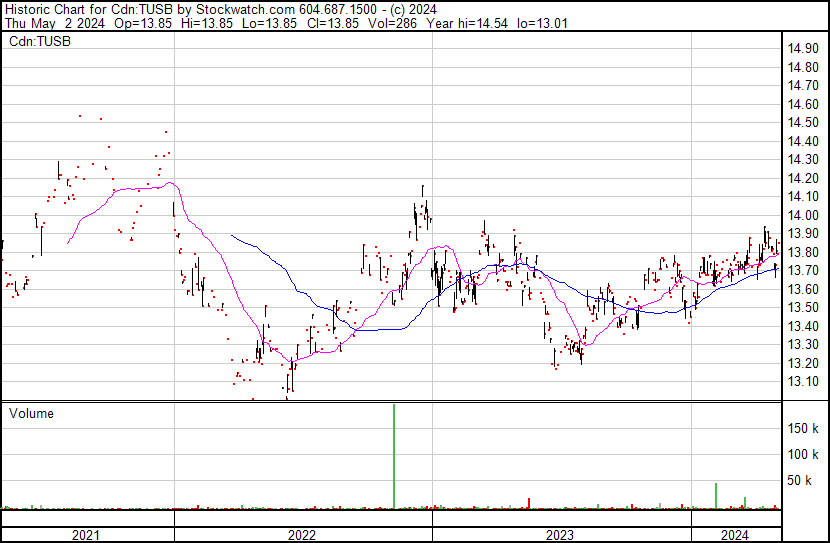Click the 14.50 price axis label
Image resolution: width=830 pixels, height=543 pixels.
[805, 123]
